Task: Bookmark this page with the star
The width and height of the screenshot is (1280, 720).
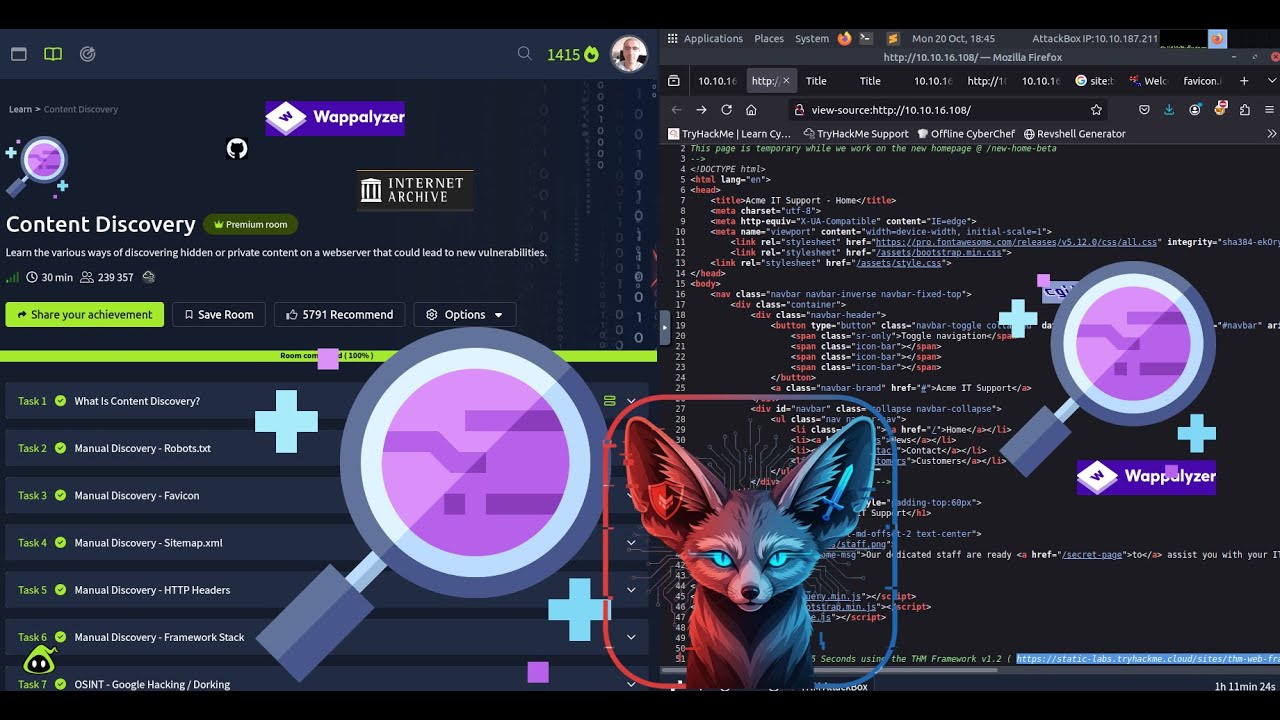Action: [1096, 110]
